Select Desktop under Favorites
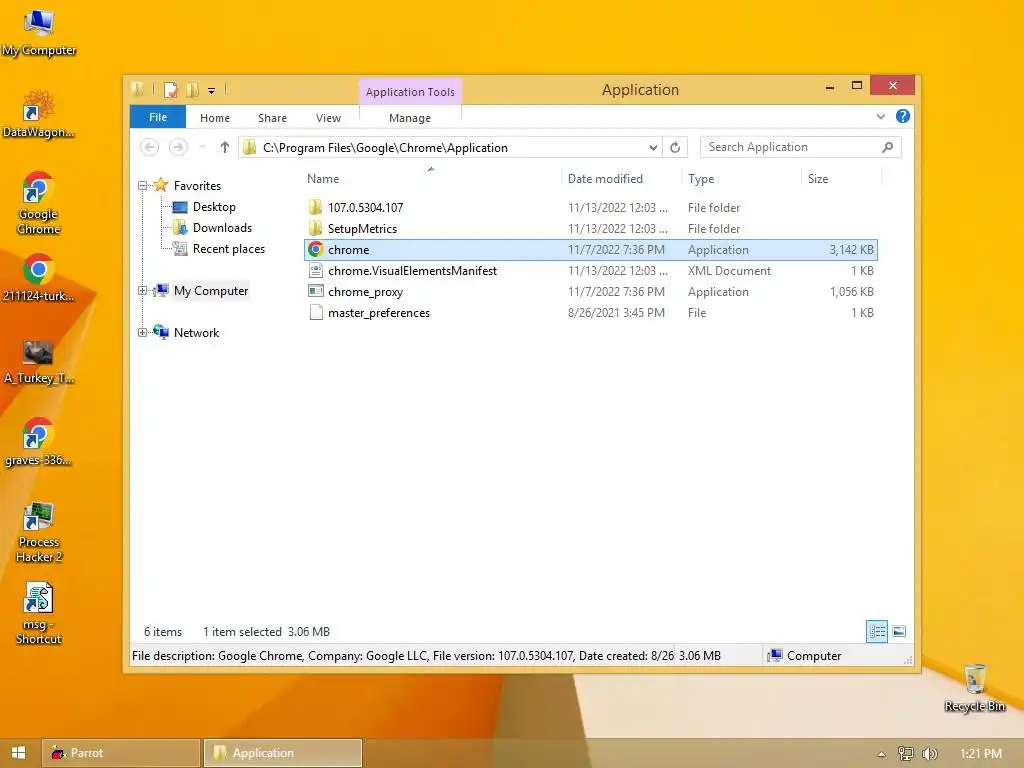 click(x=214, y=207)
